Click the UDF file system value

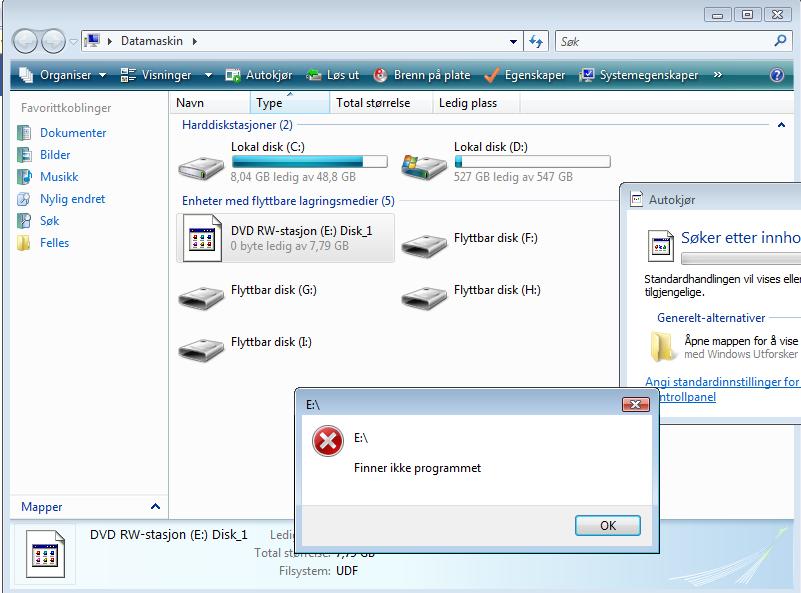coord(346,571)
